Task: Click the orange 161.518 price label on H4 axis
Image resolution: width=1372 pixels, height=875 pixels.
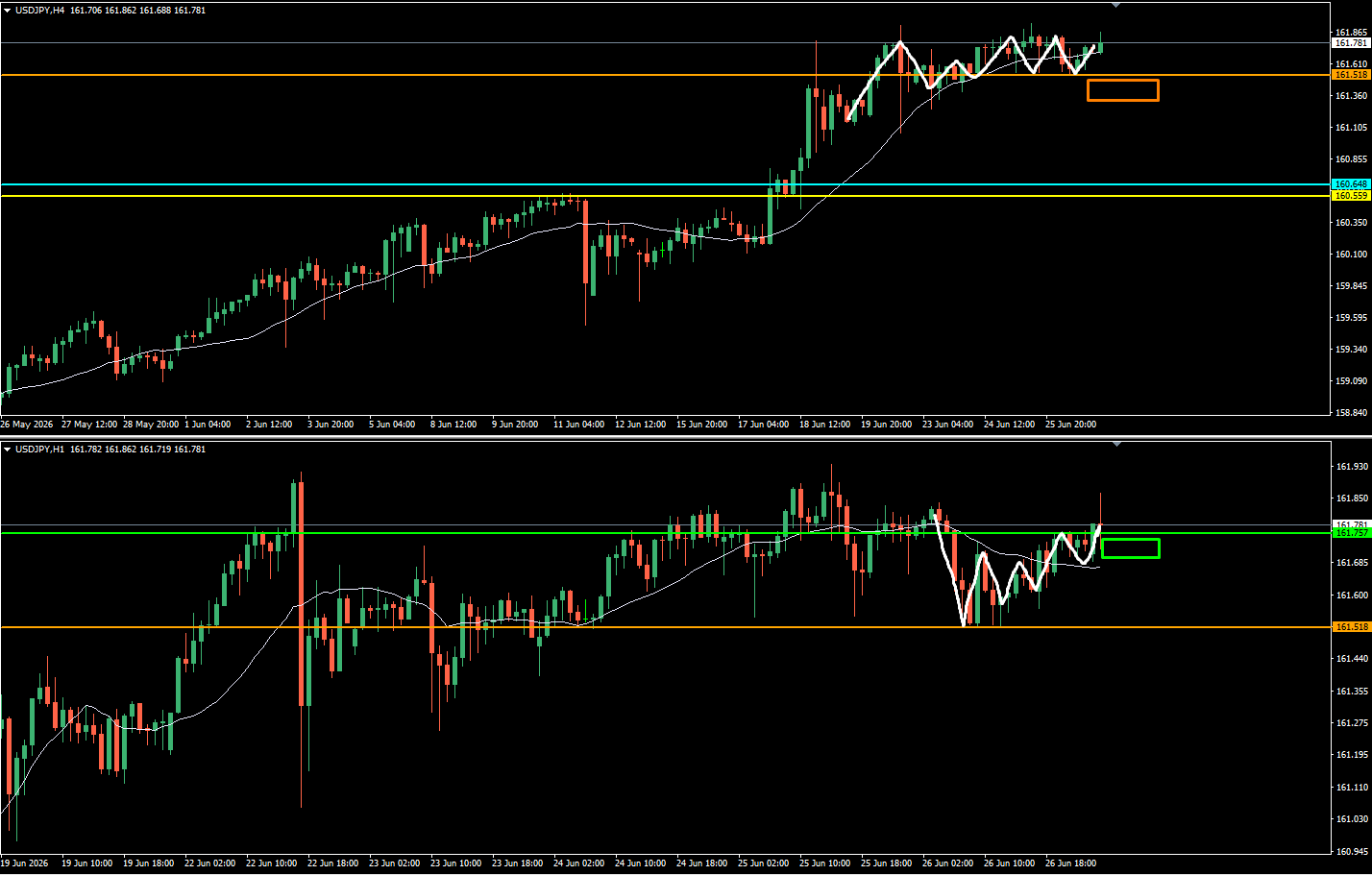Action: [1351, 75]
